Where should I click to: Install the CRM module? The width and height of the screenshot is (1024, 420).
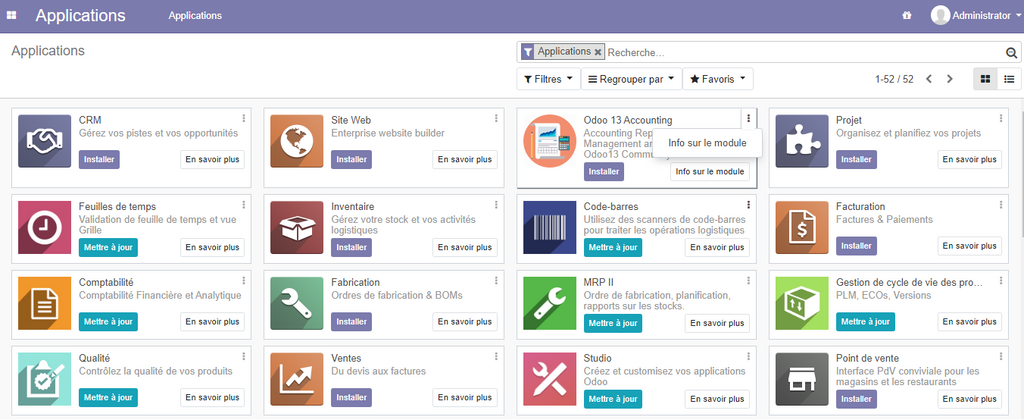pyautogui.click(x=99, y=160)
